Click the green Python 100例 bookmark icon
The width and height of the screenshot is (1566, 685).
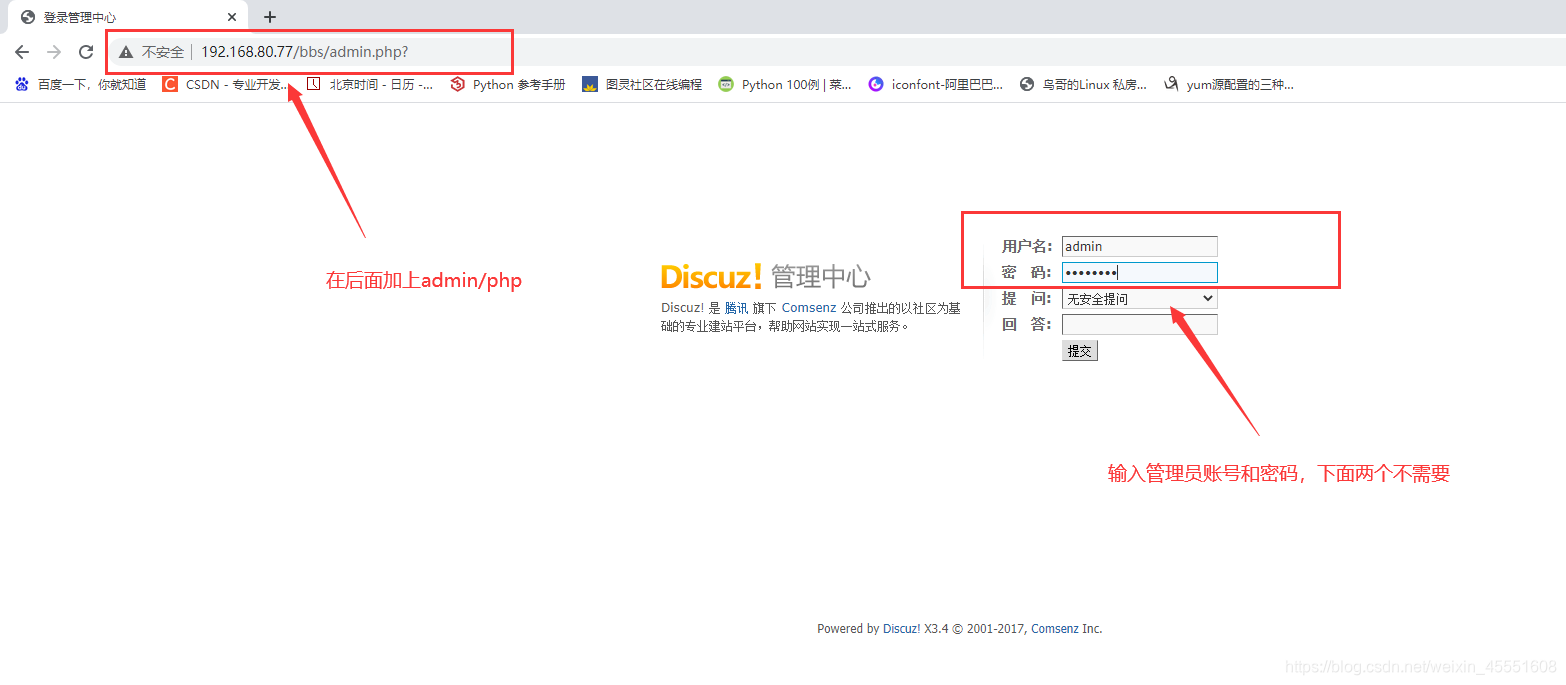coord(726,85)
